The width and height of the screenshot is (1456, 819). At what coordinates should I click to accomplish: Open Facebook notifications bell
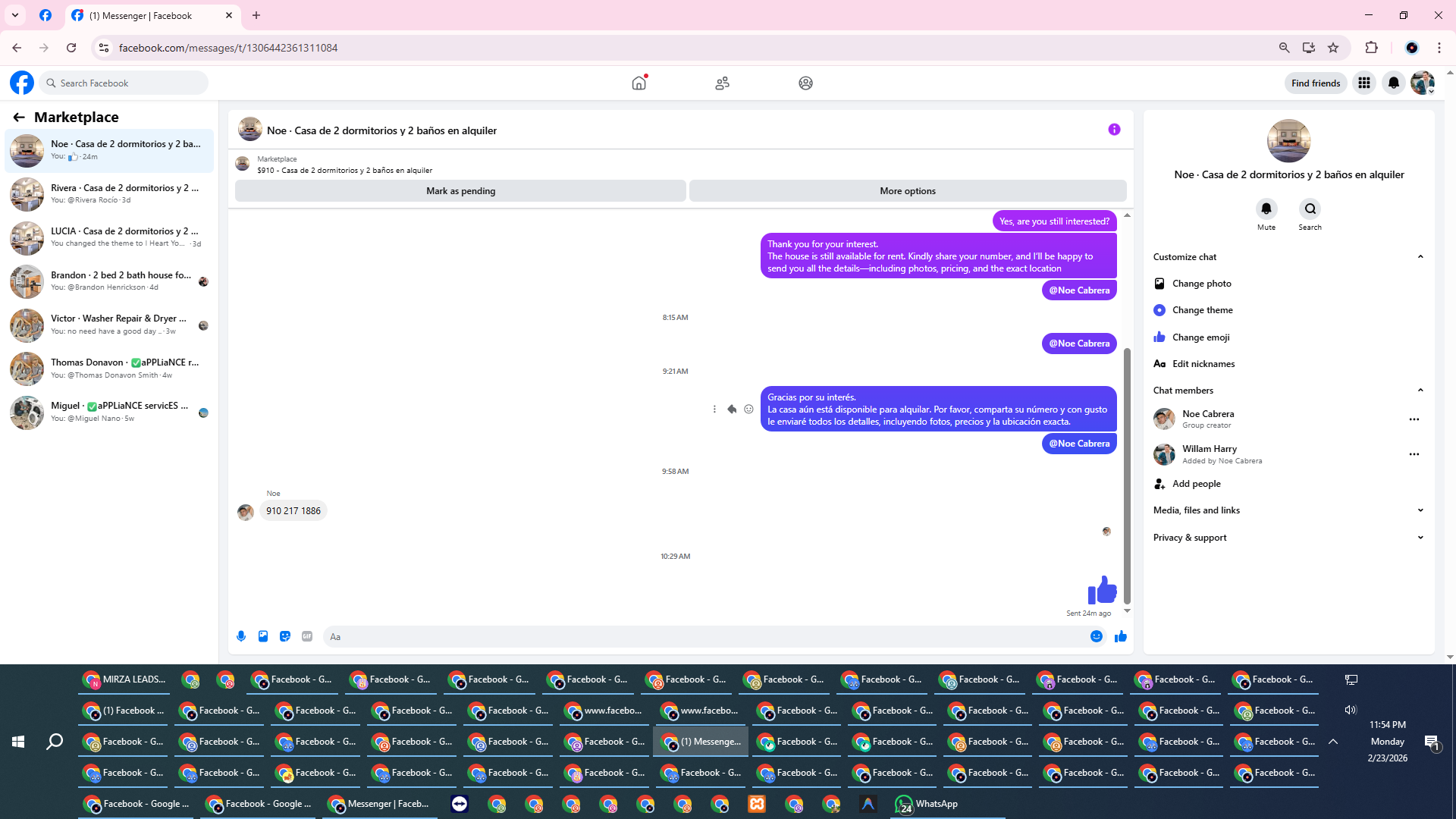(1393, 83)
